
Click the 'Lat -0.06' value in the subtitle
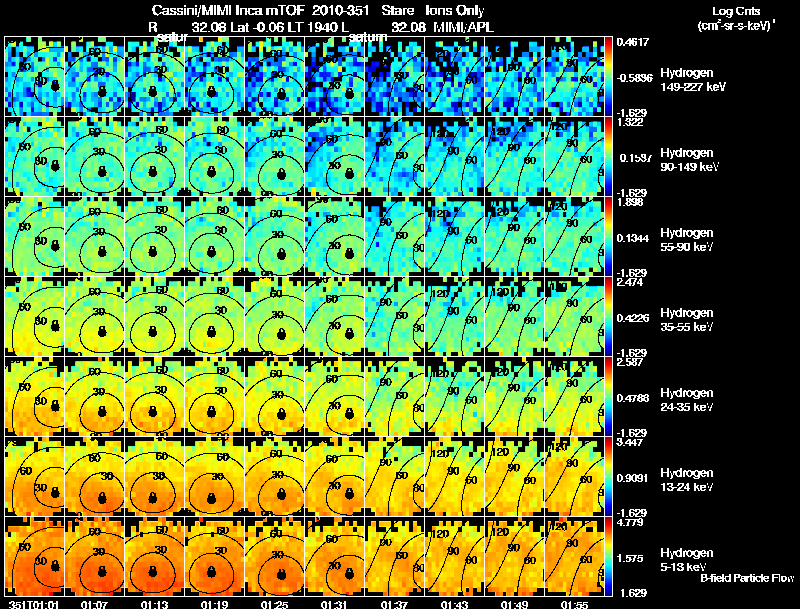pyautogui.click(x=258, y=27)
